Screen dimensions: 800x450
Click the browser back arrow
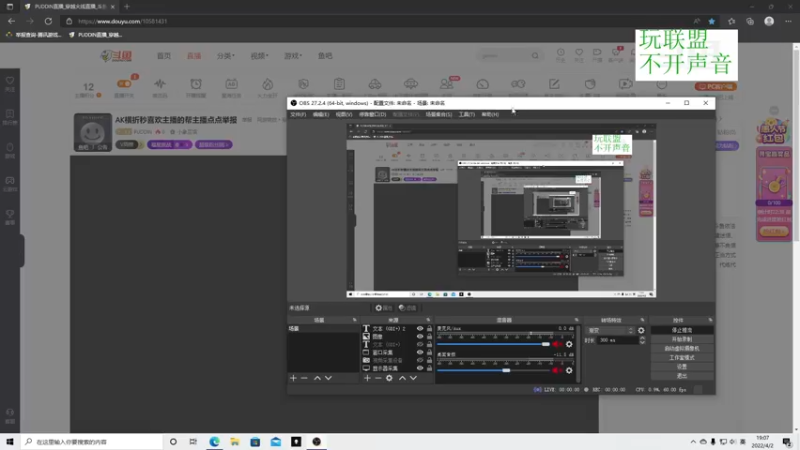11,21
